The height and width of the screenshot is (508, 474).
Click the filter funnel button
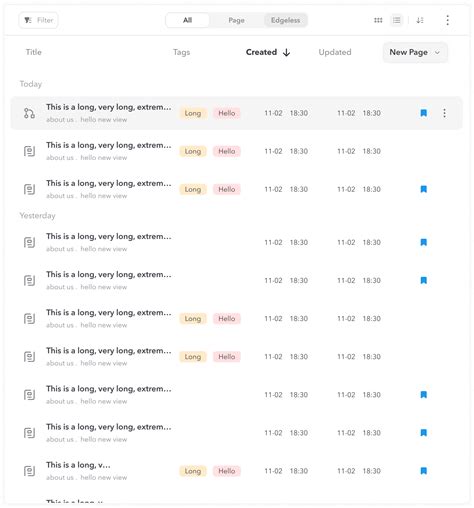click(x=38, y=20)
